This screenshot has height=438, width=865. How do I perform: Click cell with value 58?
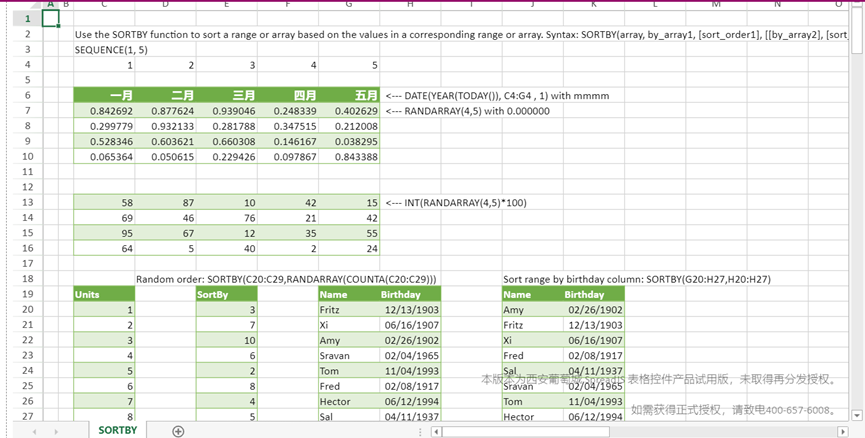click(104, 202)
